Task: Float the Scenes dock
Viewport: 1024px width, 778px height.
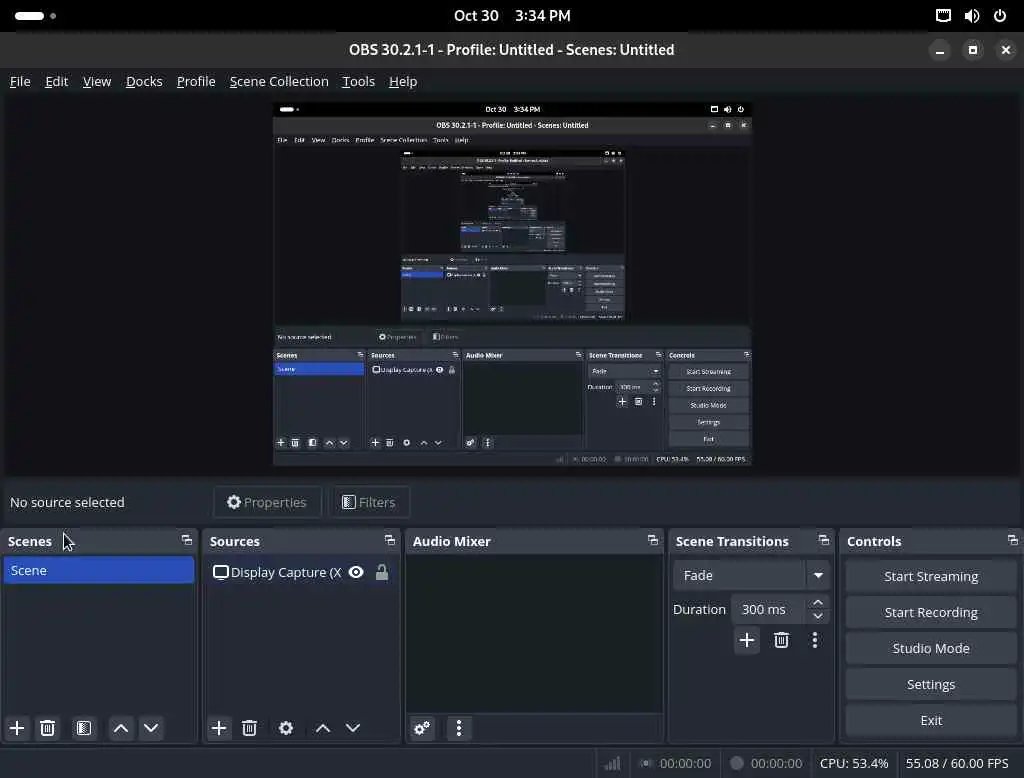Action: click(x=187, y=540)
